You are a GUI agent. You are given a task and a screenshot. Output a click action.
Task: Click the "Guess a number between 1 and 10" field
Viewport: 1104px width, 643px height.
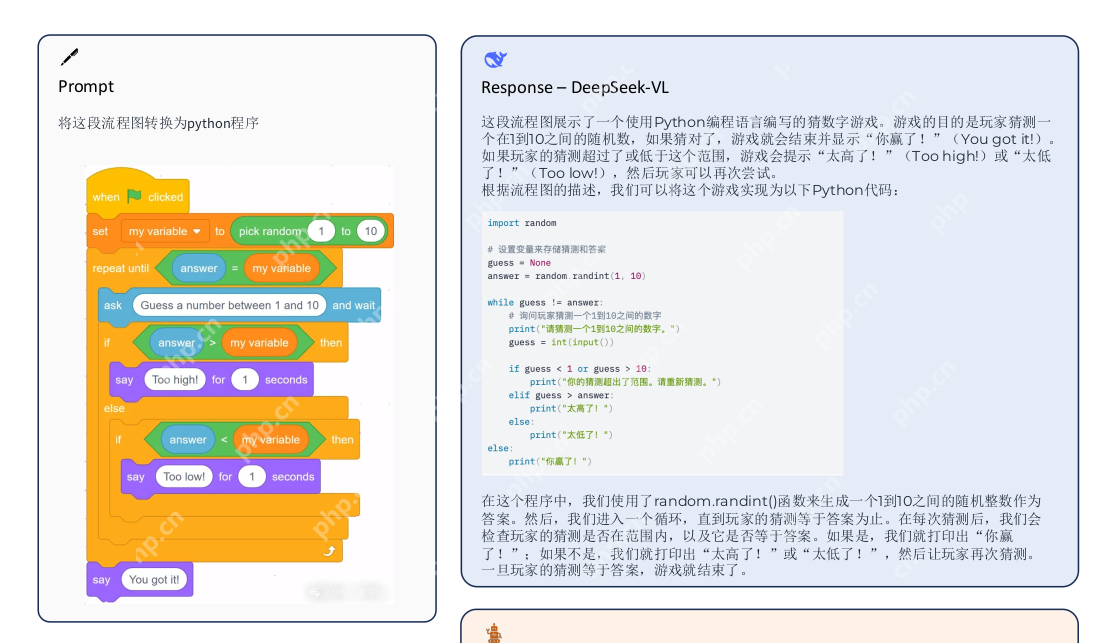pyautogui.click(x=229, y=305)
